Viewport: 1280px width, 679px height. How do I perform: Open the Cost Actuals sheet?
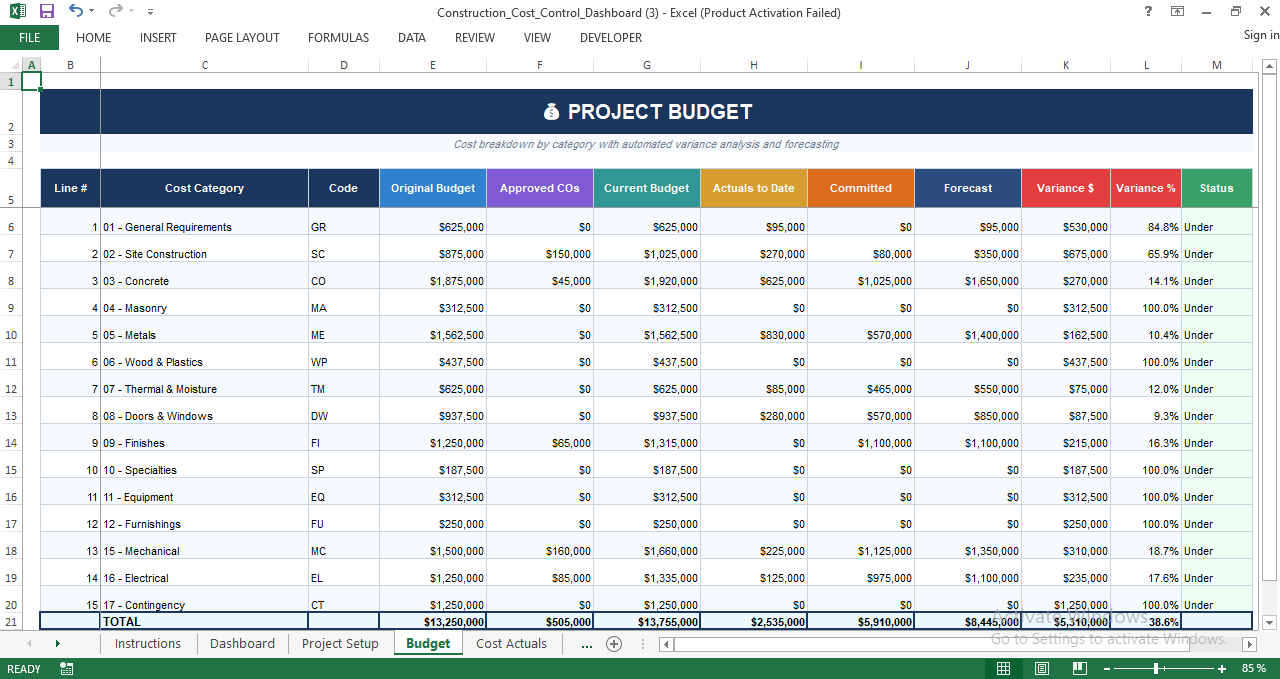click(x=511, y=644)
